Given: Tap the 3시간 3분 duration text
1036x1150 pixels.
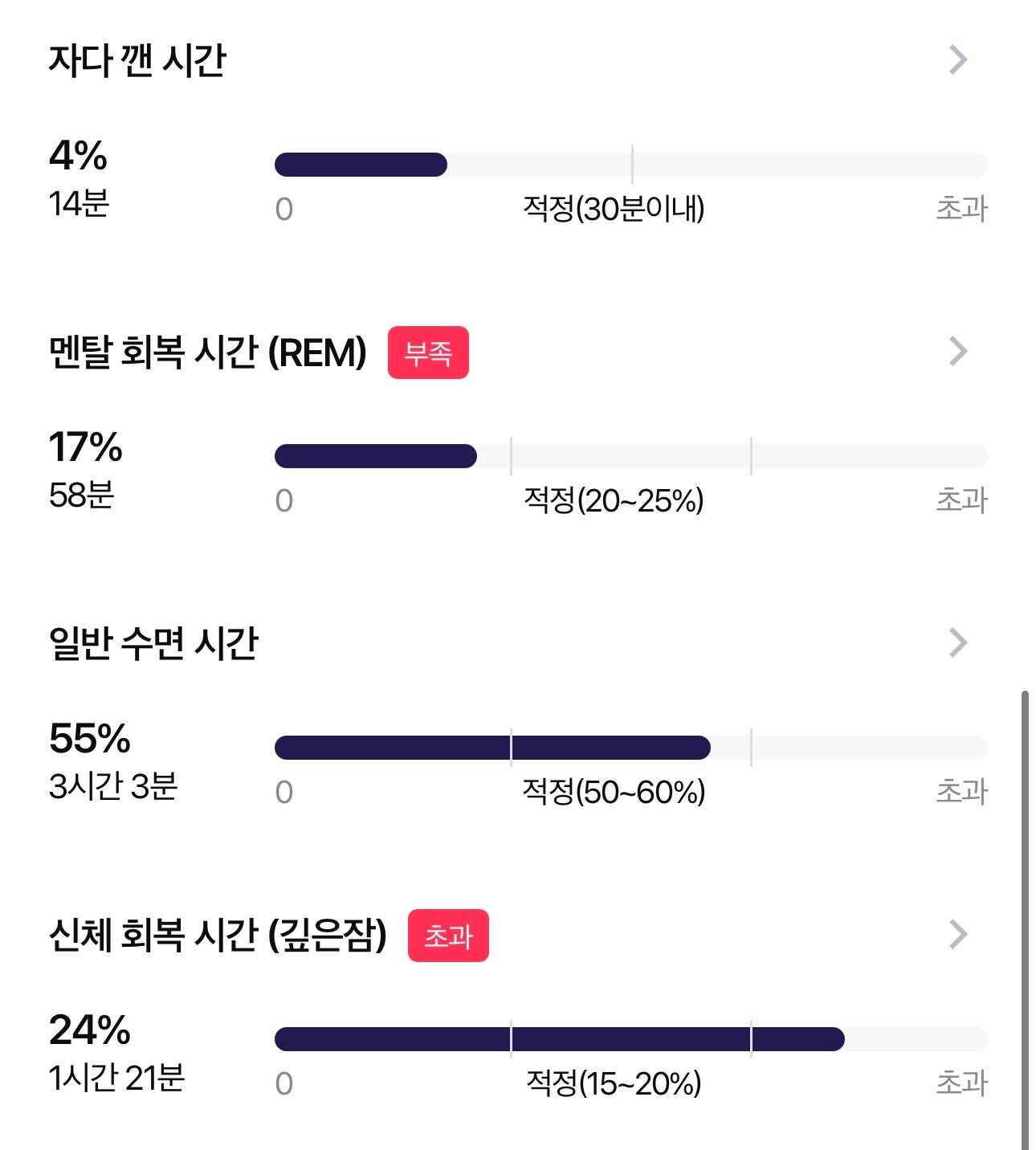Looking at the screenshot, I should (113, 786).
